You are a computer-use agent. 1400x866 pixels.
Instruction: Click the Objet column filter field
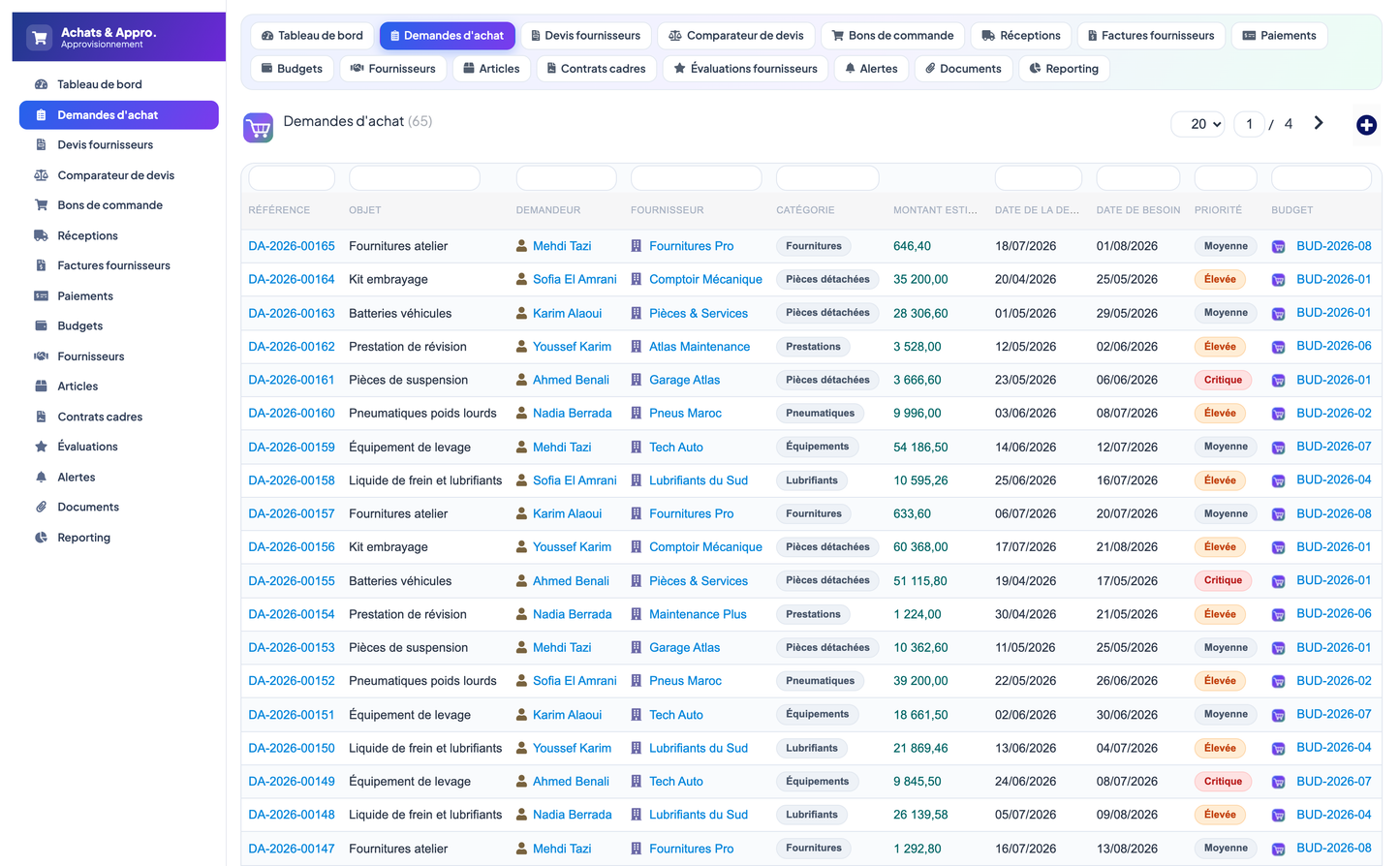click(x=415, y=178)
